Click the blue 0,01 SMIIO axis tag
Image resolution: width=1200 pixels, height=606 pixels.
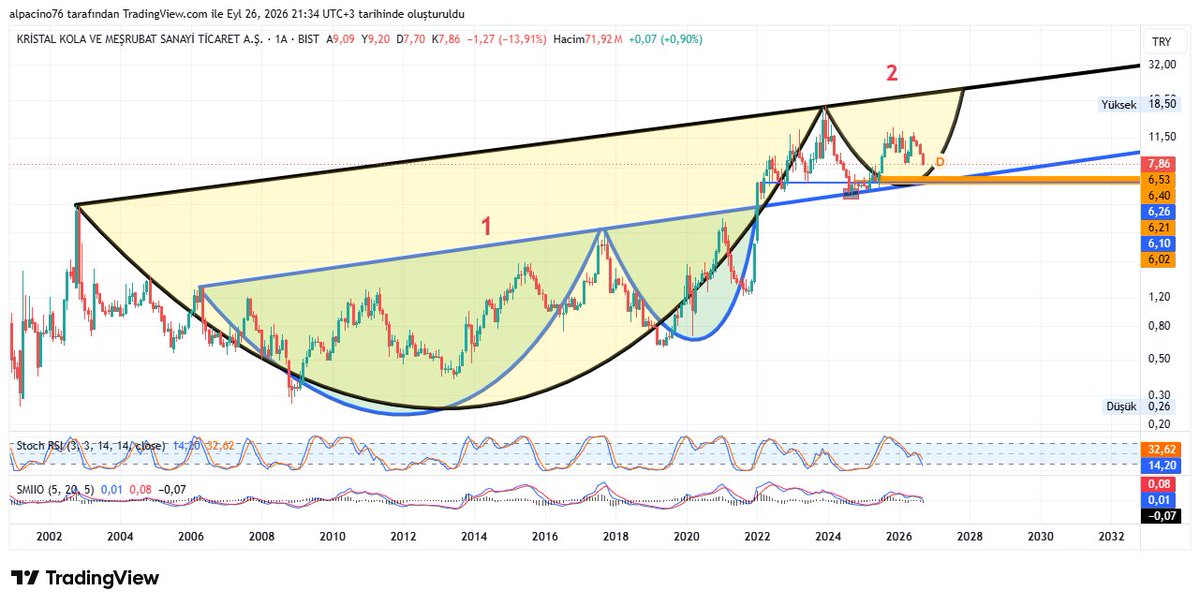1160,500
